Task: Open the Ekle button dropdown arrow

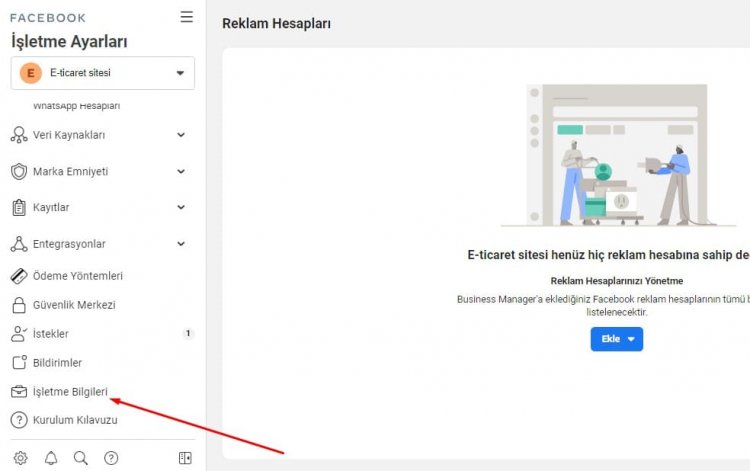Action: click(631, 339)
